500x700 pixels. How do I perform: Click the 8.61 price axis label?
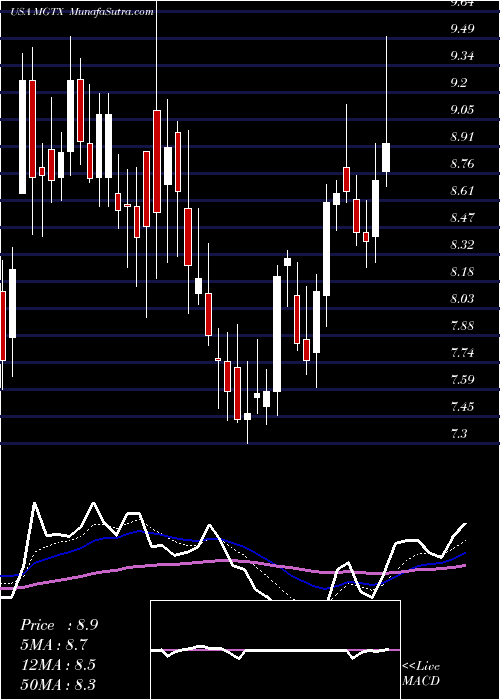(x=462, y=191)
